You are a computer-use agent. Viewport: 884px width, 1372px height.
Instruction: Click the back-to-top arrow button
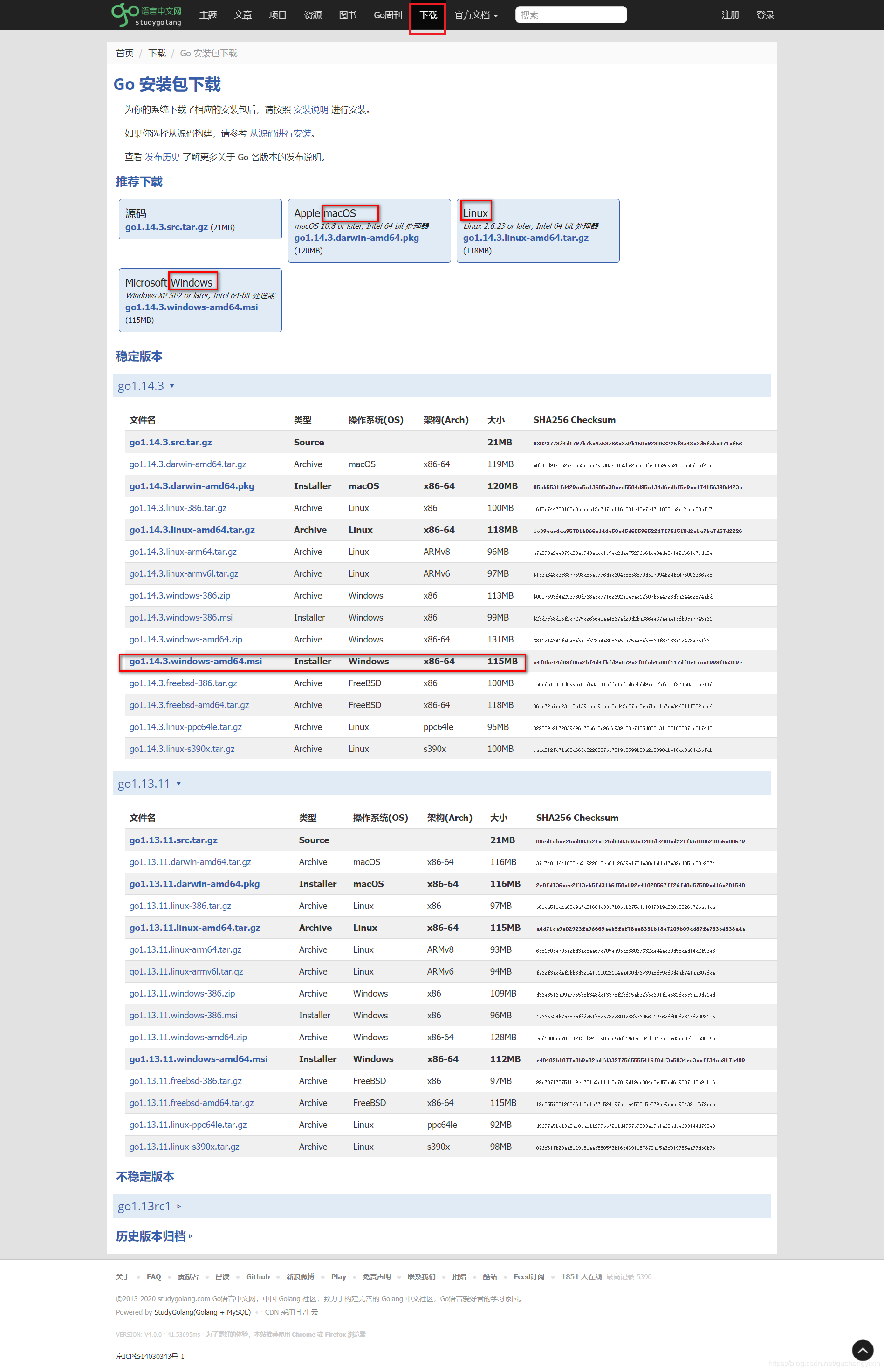pos(862,1350)
